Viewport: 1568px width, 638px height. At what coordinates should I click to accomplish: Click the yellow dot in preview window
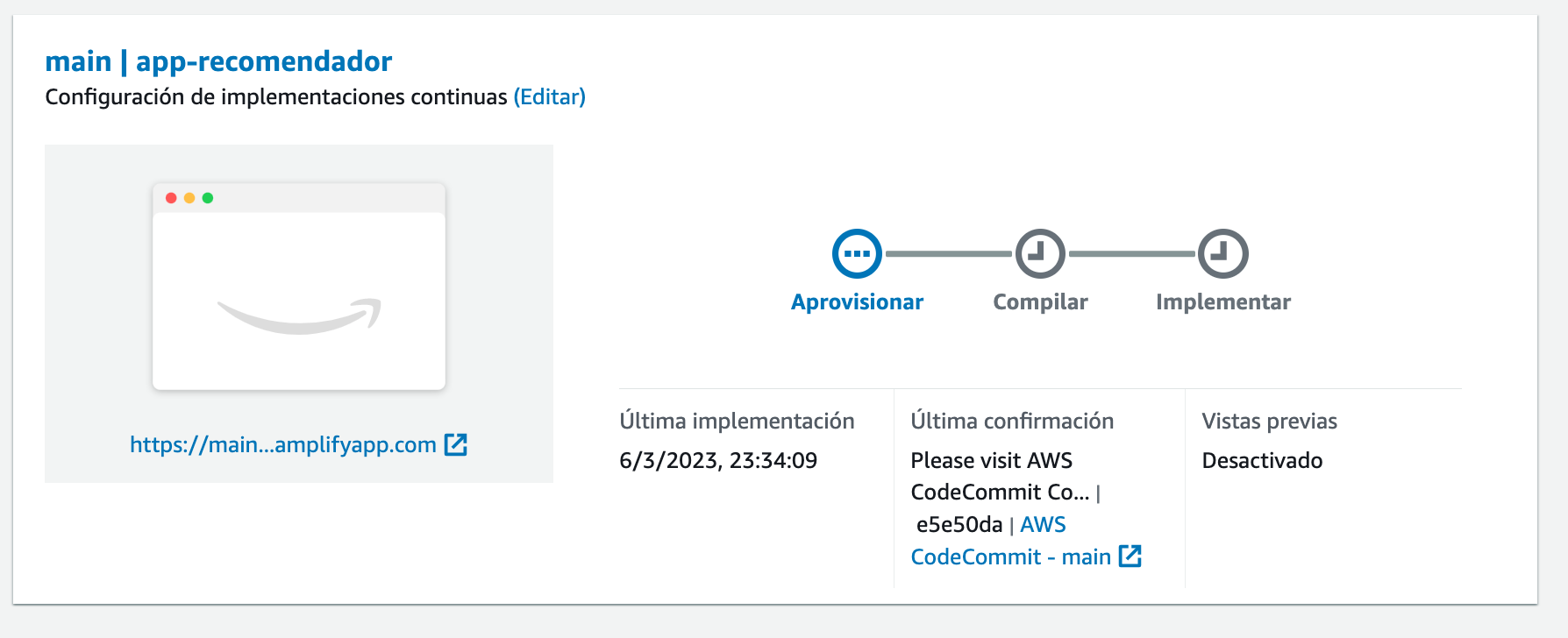[x=189, y=198]
